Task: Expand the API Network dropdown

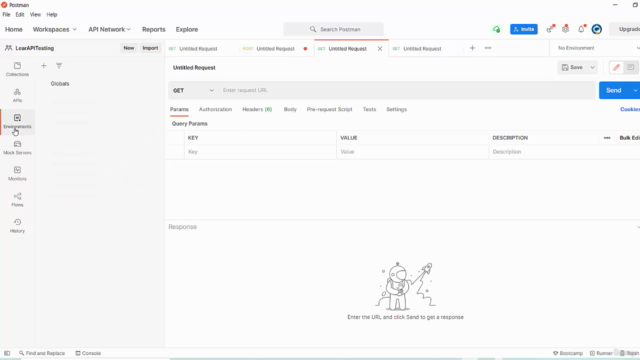Action: tap(109, 29)
